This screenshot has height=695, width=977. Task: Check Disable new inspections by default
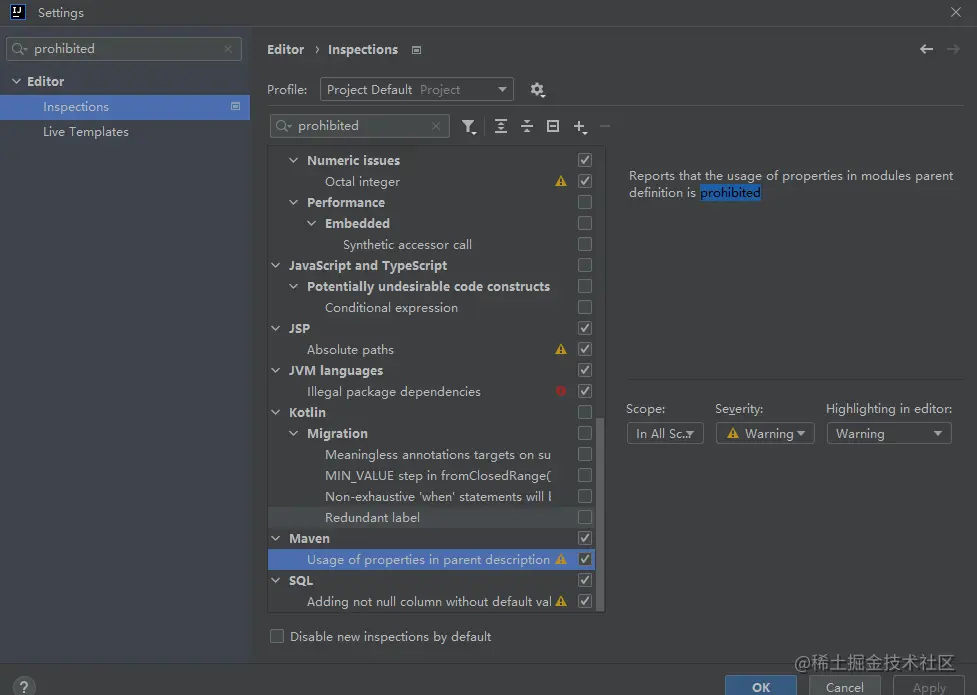(x=277, y=636)
